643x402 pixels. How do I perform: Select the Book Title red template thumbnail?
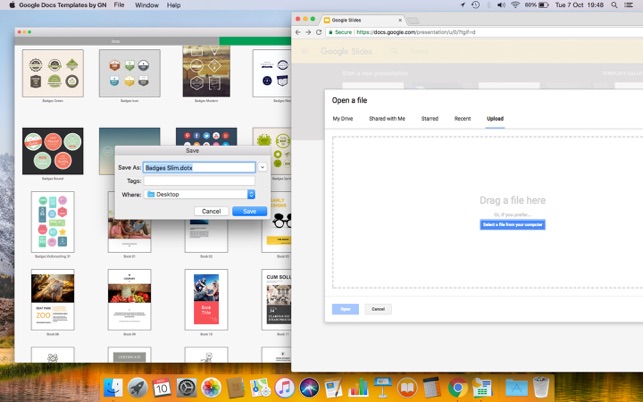tap(206, 299)
